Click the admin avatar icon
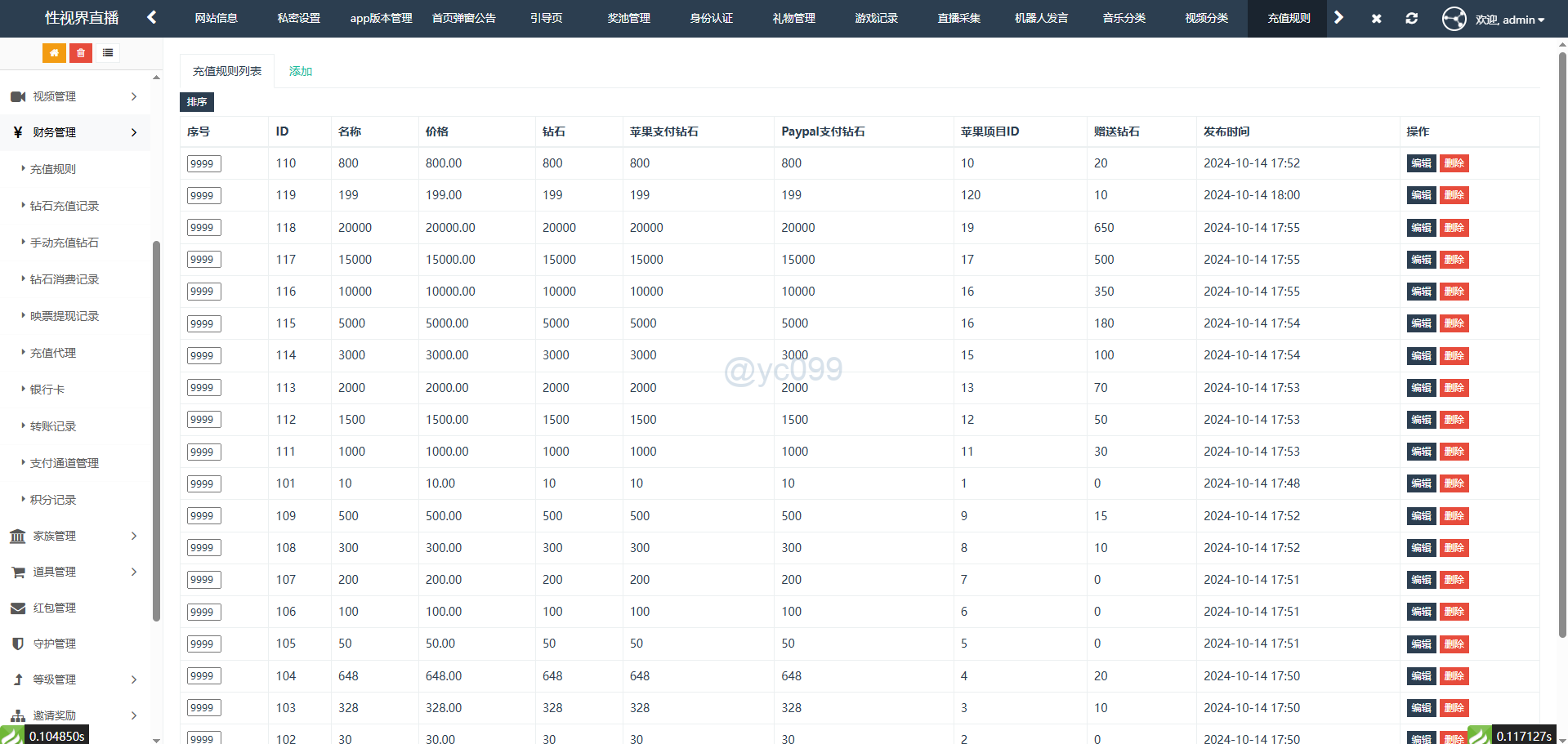1568x744 pixels. tap(1454, 19)
